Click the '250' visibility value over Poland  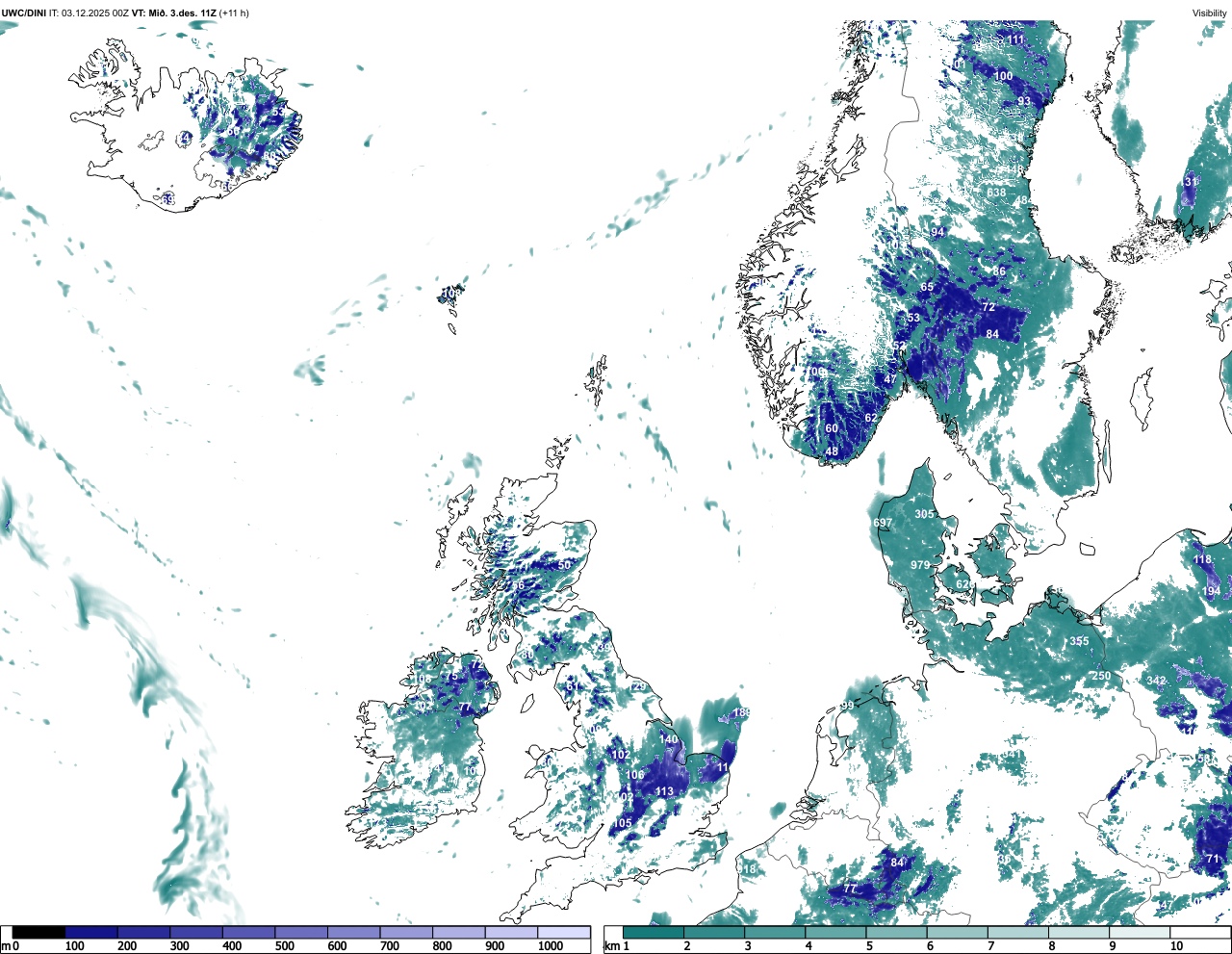coord(1100,676)
